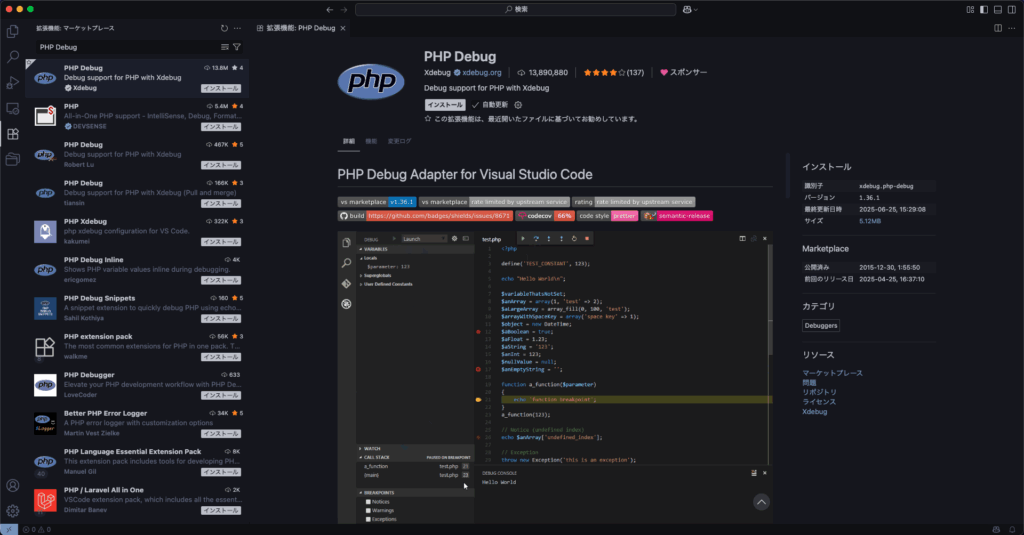Install PHP Debug by Xdebug from list
The image size is (1024, 535).
click(221, 88)
